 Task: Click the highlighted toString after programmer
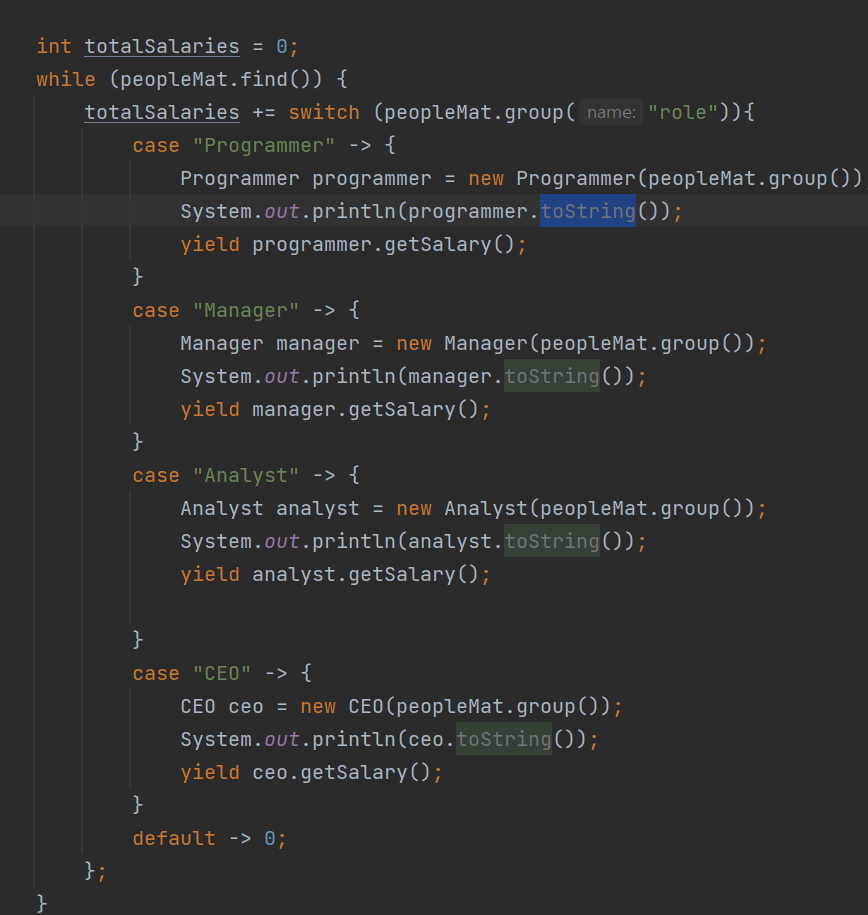click(x=588, y=211)
